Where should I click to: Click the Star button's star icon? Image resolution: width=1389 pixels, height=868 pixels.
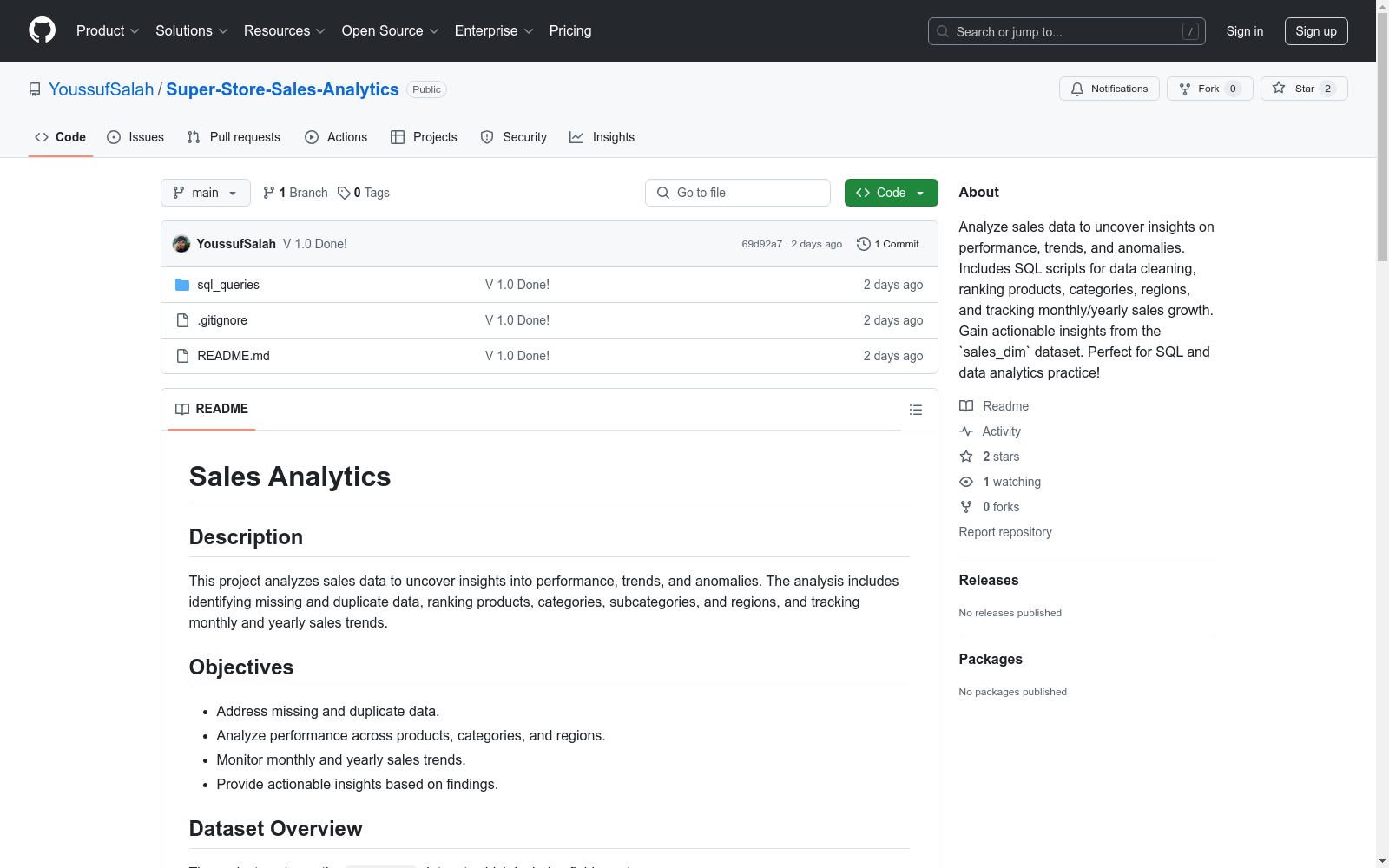1279,88
